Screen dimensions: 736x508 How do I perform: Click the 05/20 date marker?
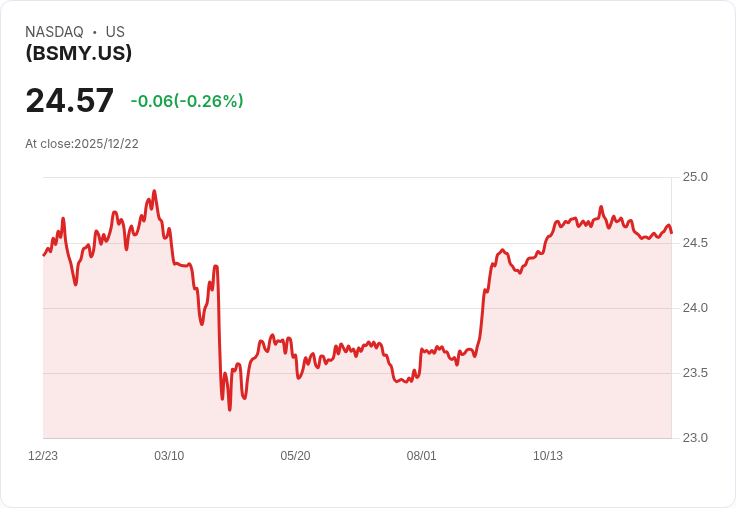click(295, 456)
